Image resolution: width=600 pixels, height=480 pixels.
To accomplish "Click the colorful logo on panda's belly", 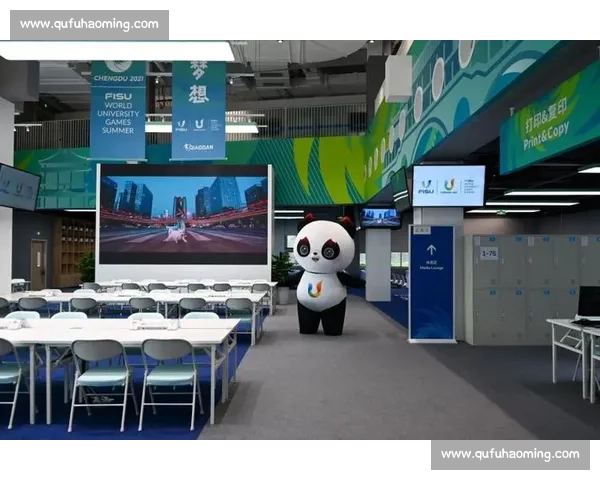I will pyautogui.click(x=315, y=289).
